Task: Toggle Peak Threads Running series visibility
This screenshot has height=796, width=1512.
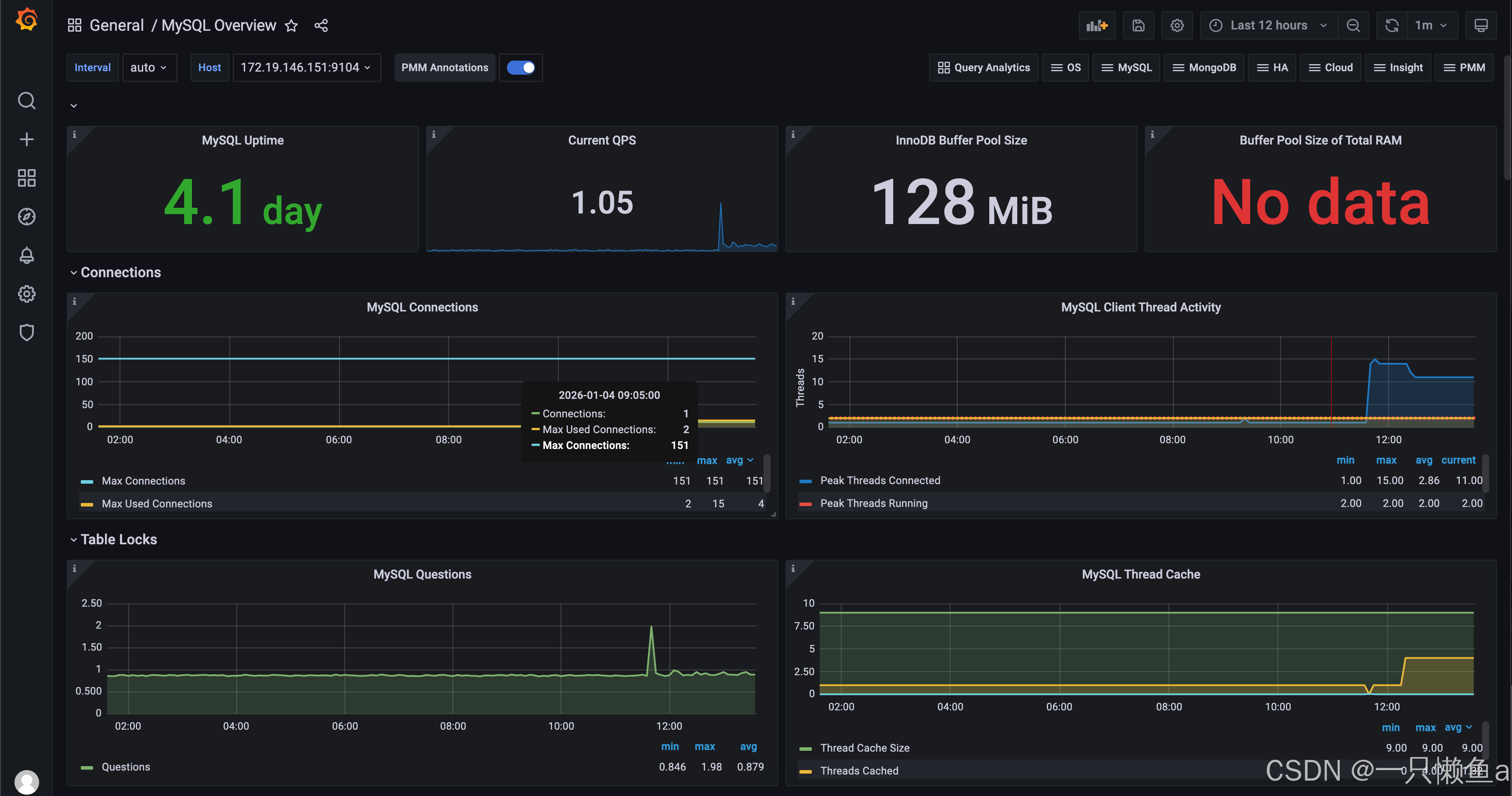Action: click(873, 503)
